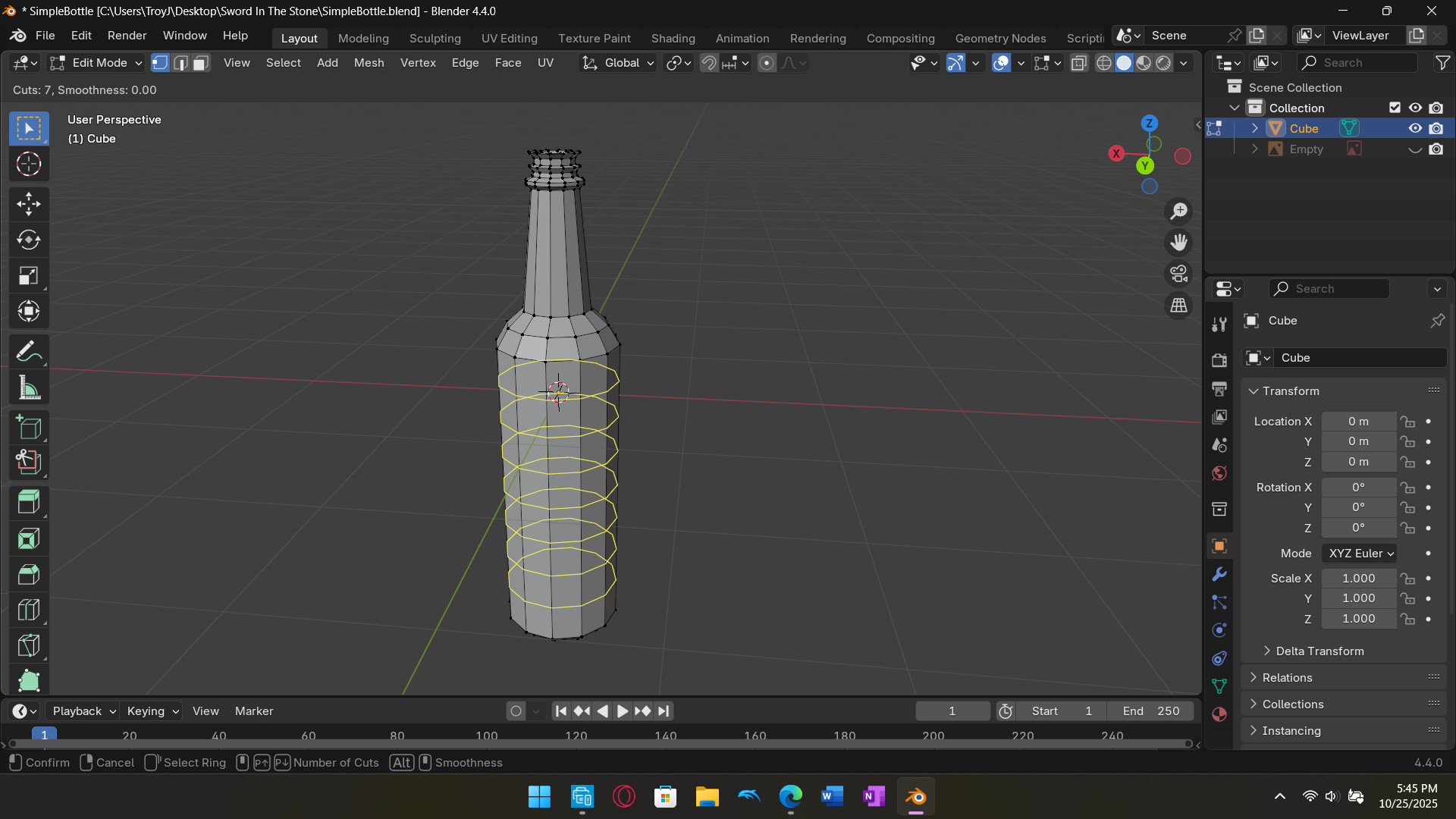Click frame 1 timeline marker
This screenshot has width=1456, height=819.
[x=45, y=735]
